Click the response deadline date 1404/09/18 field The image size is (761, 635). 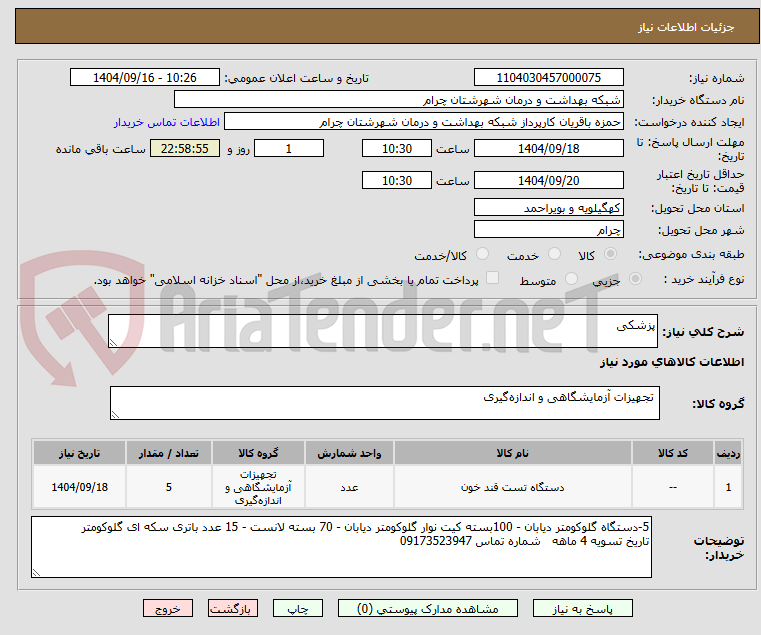tap(548, 149)
